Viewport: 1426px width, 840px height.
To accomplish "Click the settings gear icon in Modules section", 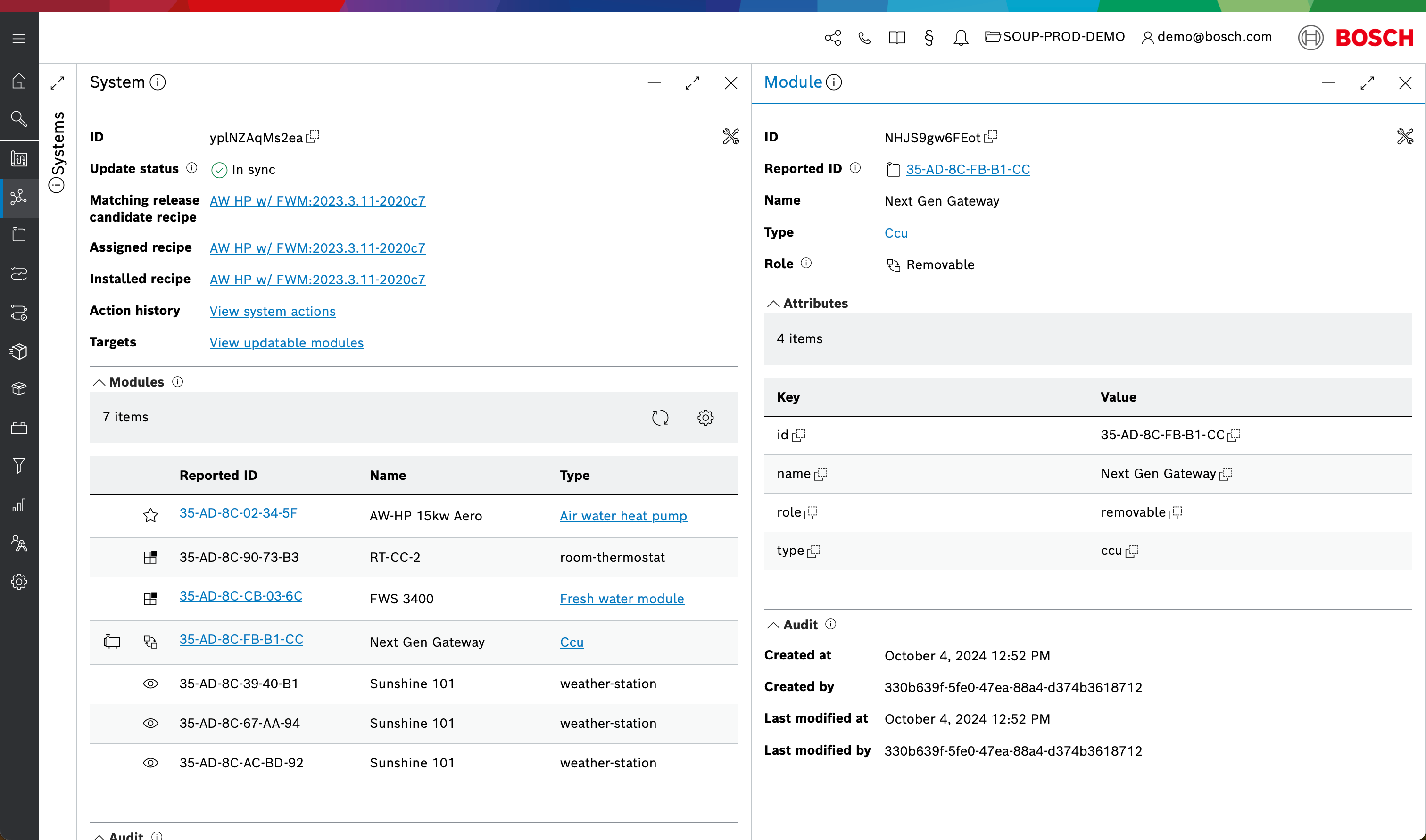I will point(706,418).
